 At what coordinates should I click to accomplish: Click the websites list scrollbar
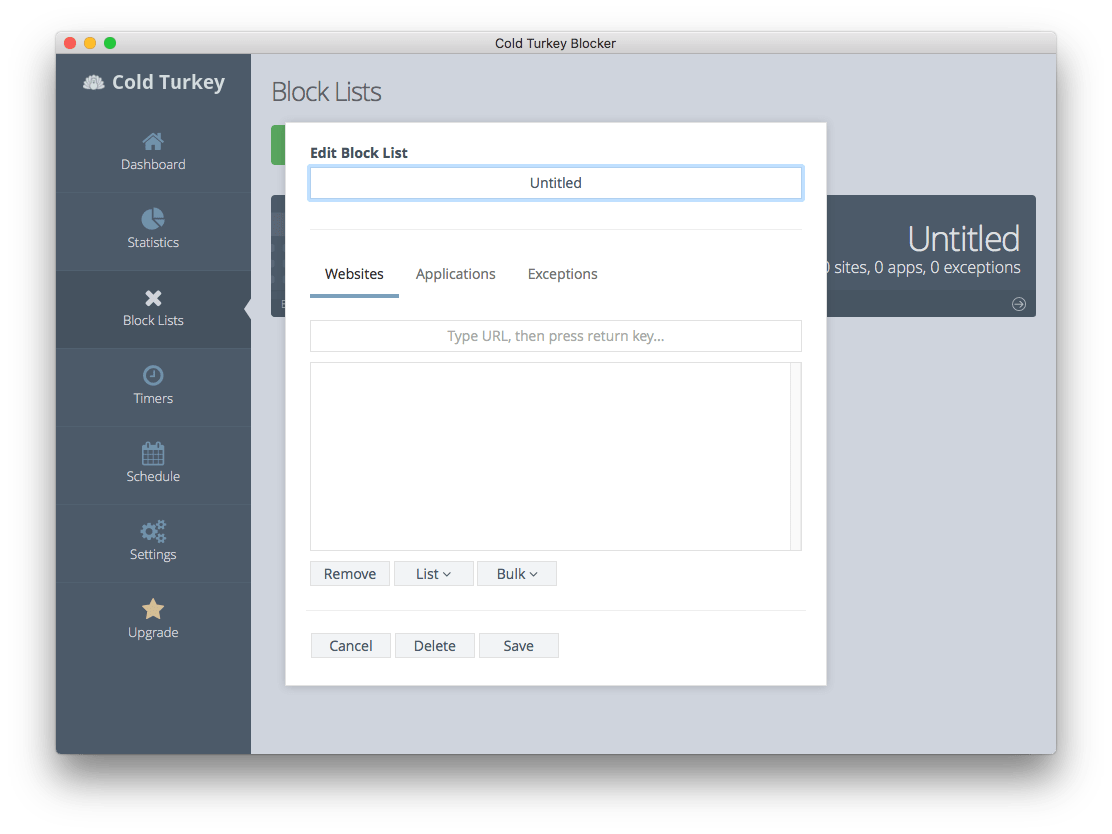coord(796,457)
